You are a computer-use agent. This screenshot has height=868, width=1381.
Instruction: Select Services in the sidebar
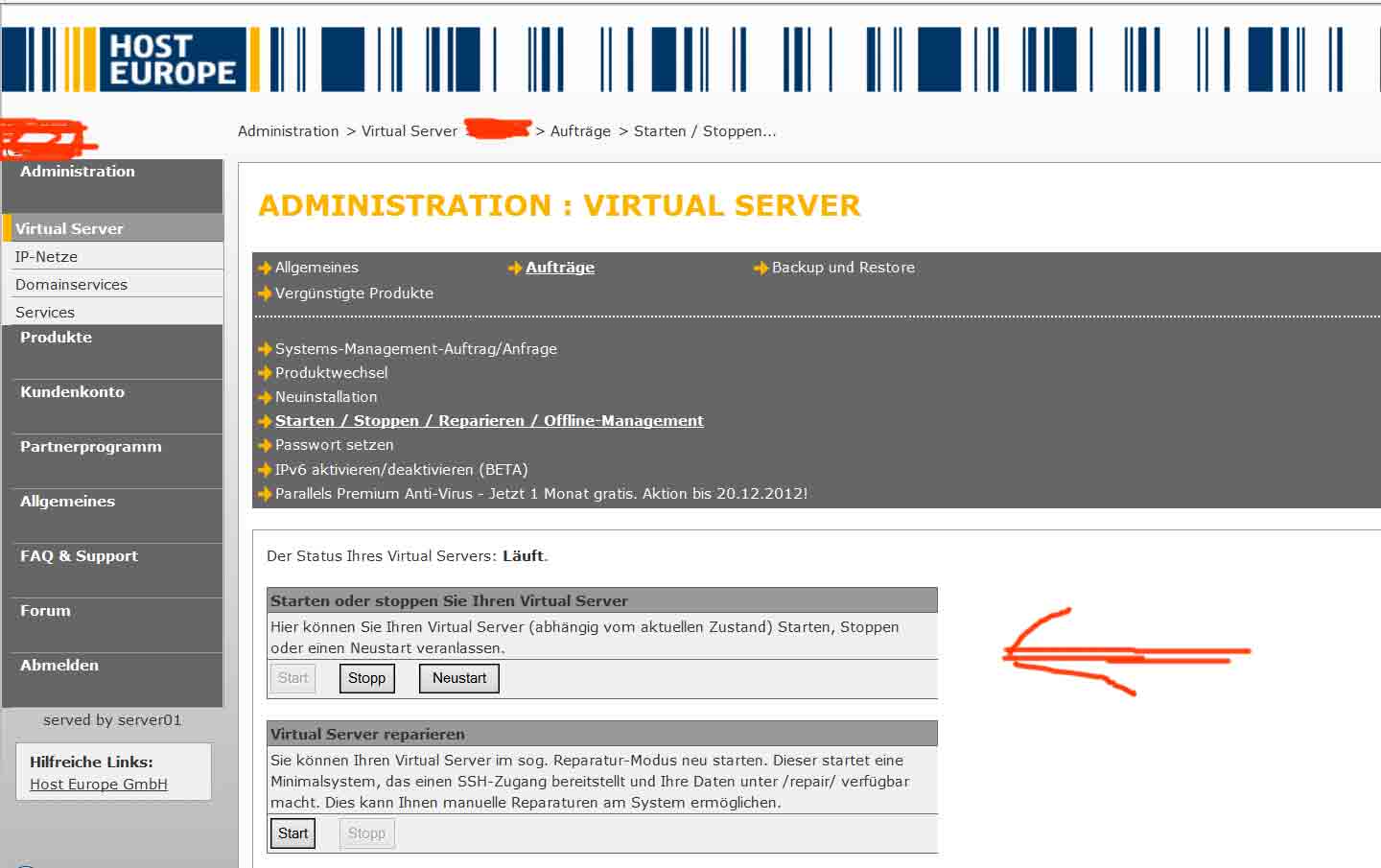point(112,312)
